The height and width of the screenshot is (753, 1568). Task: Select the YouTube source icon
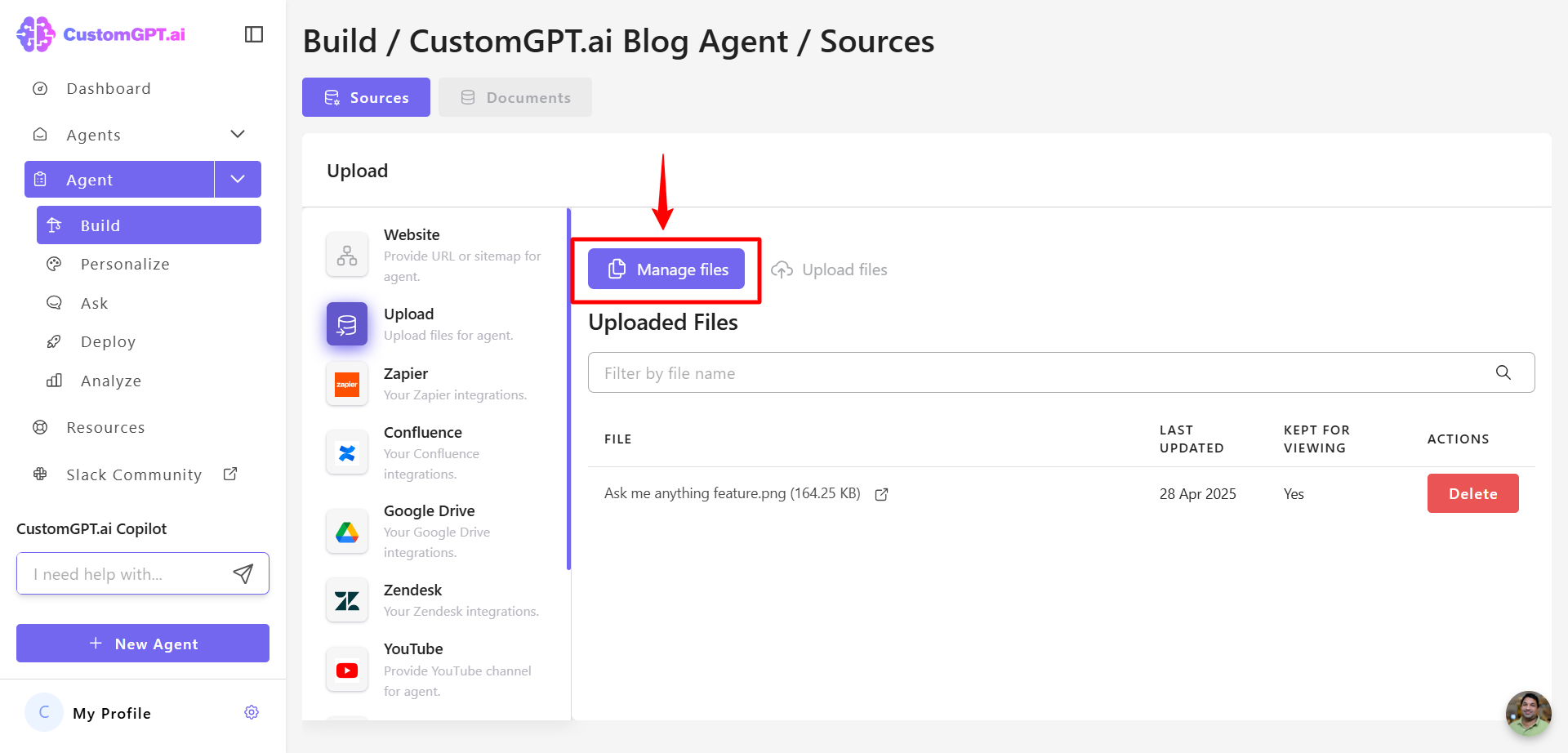coord(347,670)
